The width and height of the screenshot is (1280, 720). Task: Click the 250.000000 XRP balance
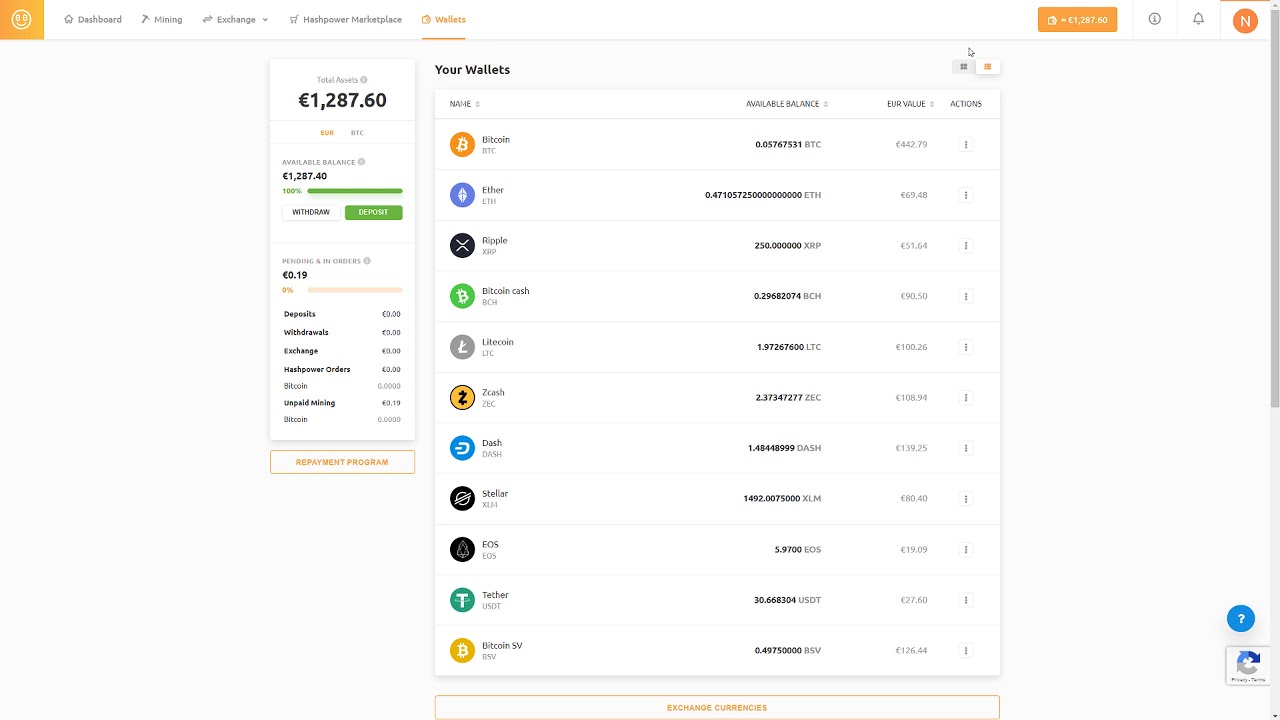788,246
